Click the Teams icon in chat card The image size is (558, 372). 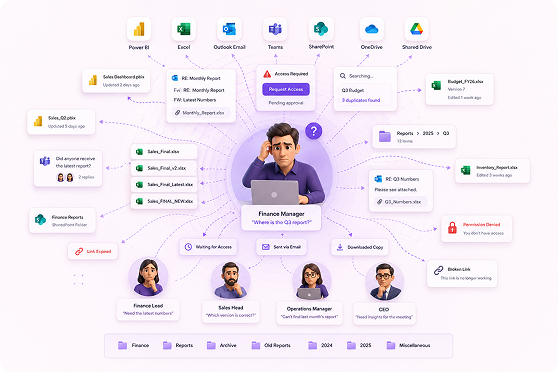click(x=45, y=161)
